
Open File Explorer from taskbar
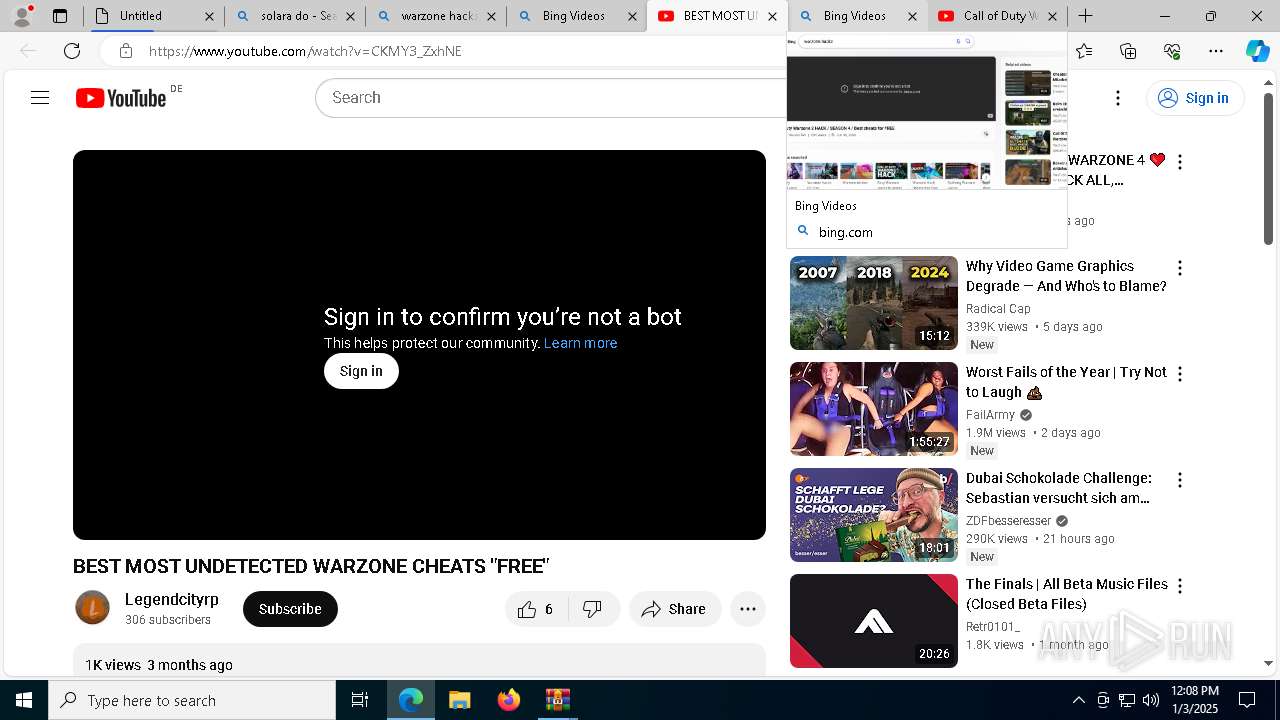[x=459, y=700]
